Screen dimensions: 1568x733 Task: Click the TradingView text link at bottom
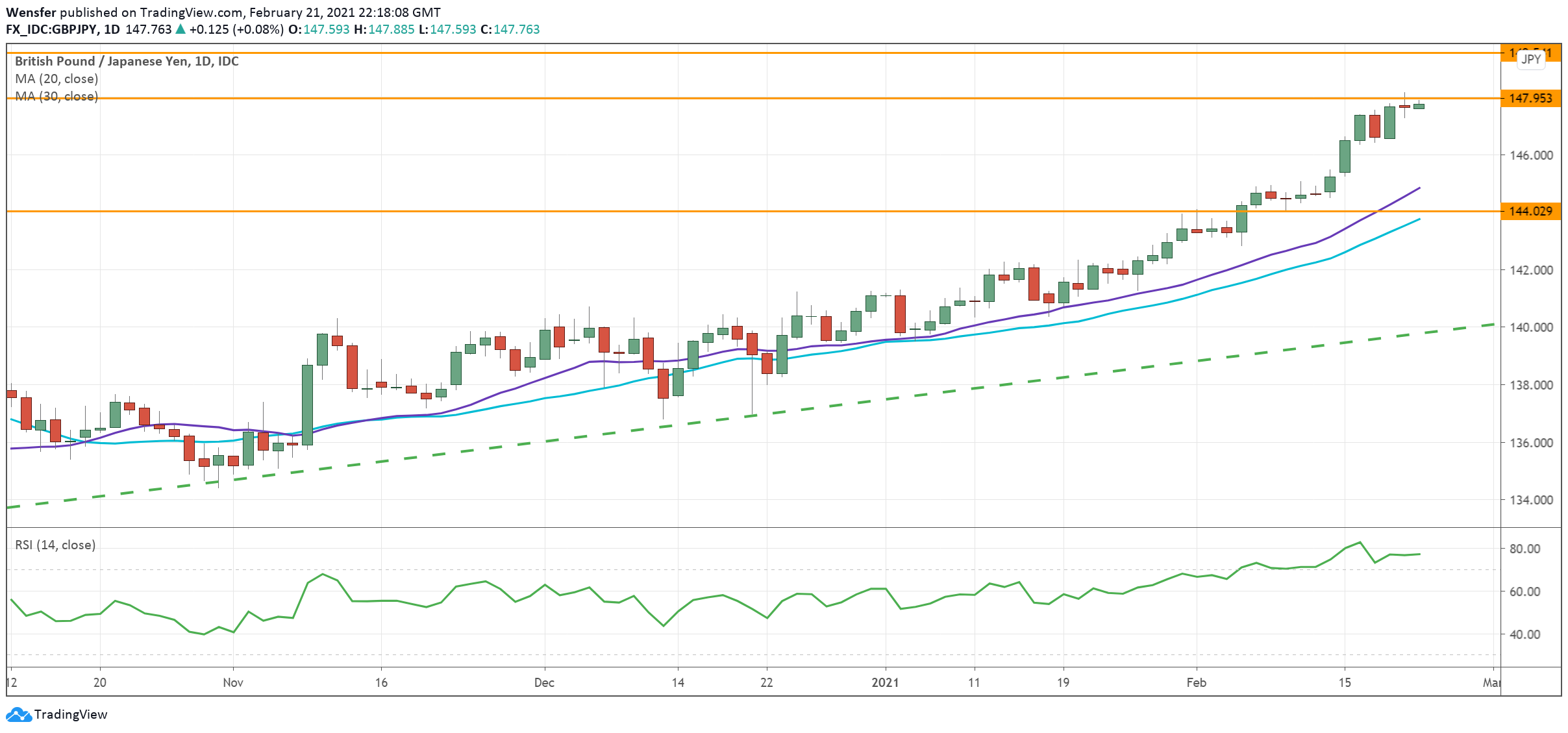point(70,714)
